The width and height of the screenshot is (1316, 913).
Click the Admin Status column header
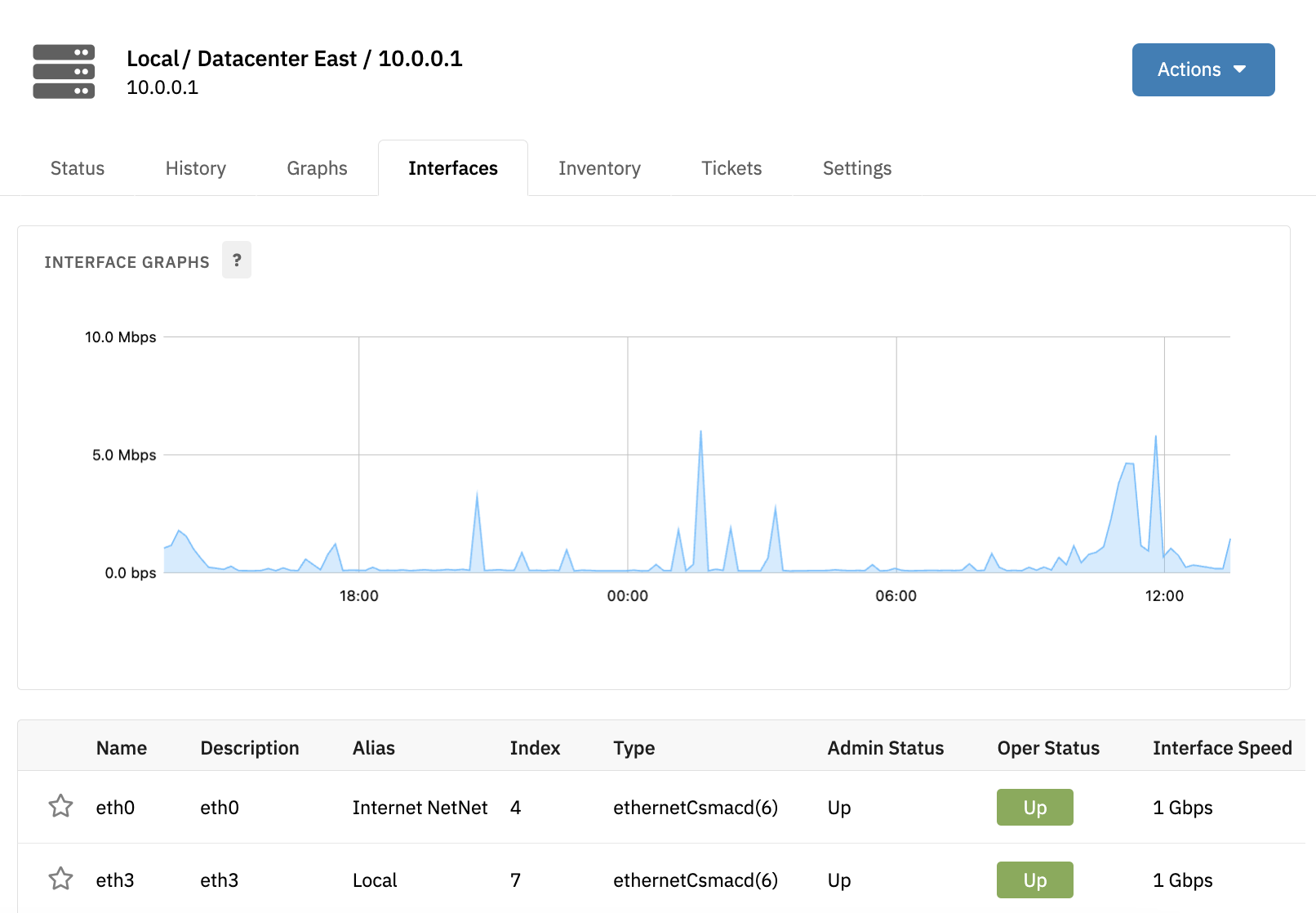(x=886, y=748)
